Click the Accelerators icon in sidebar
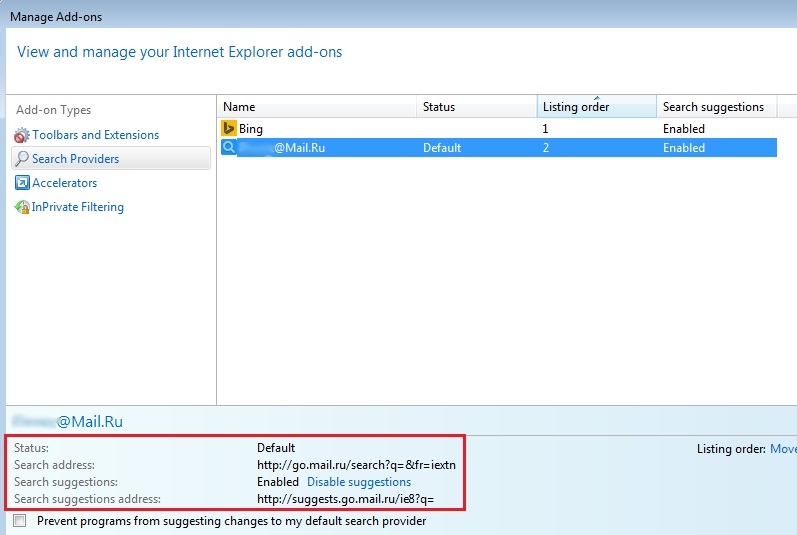 pyautogui.click(x=22, y=183)
